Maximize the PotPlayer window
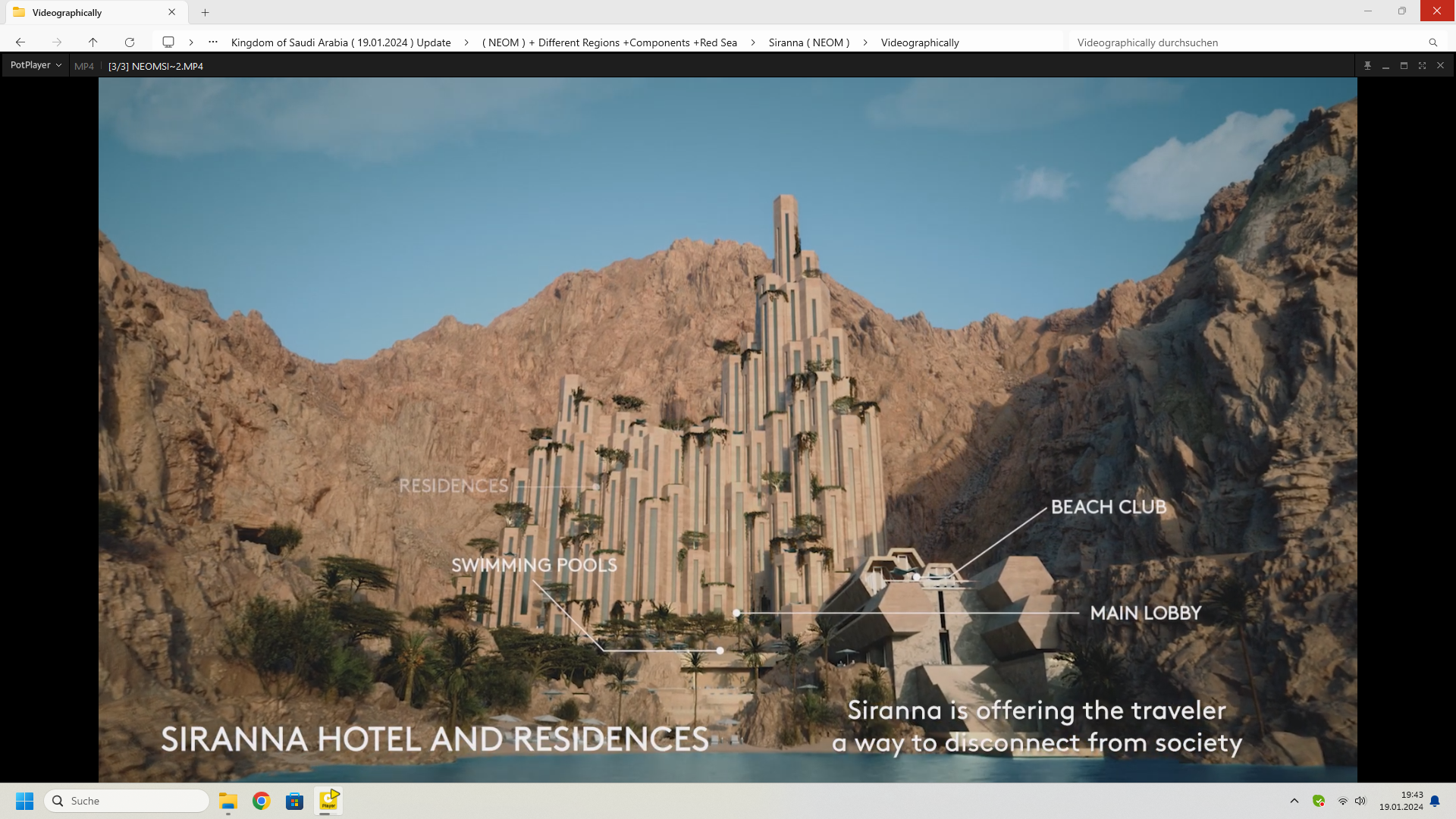1456x819 pixels. [x=1404, y=66]
